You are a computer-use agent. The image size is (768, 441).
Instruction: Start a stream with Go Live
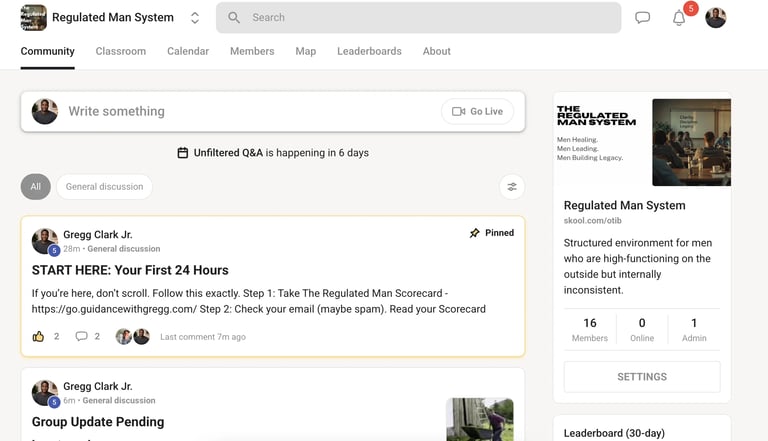pos(478,111)
